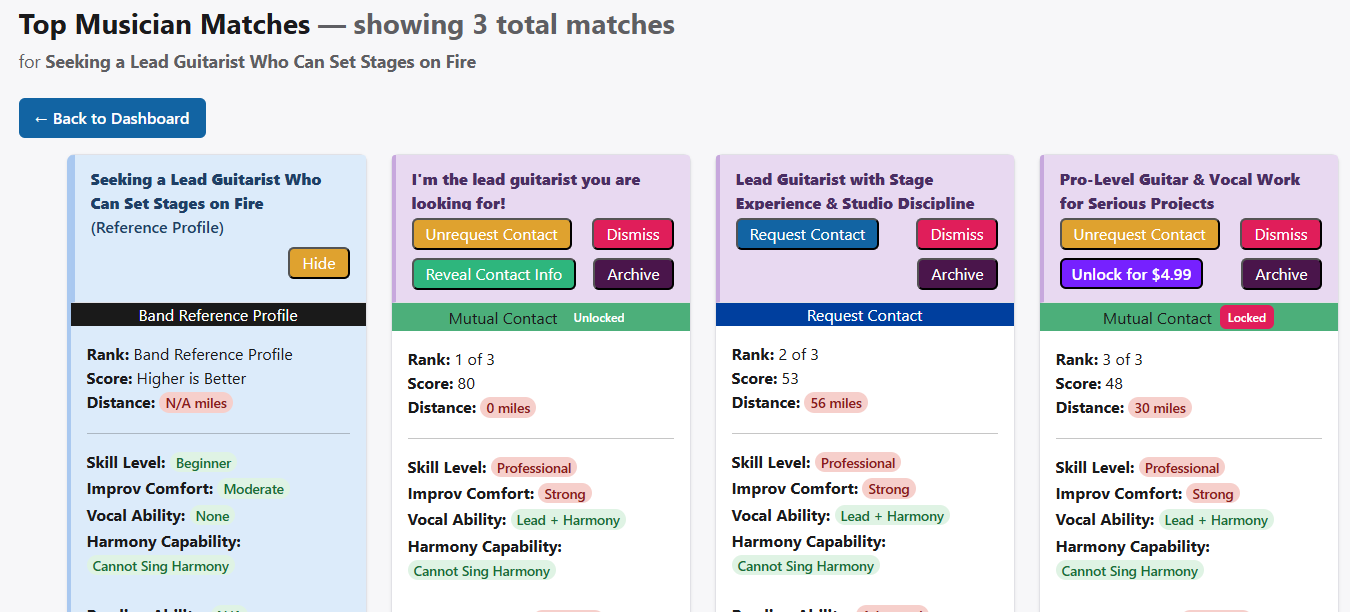Click the Professional skill badge on rank 1 match

(x=534, y=467)
